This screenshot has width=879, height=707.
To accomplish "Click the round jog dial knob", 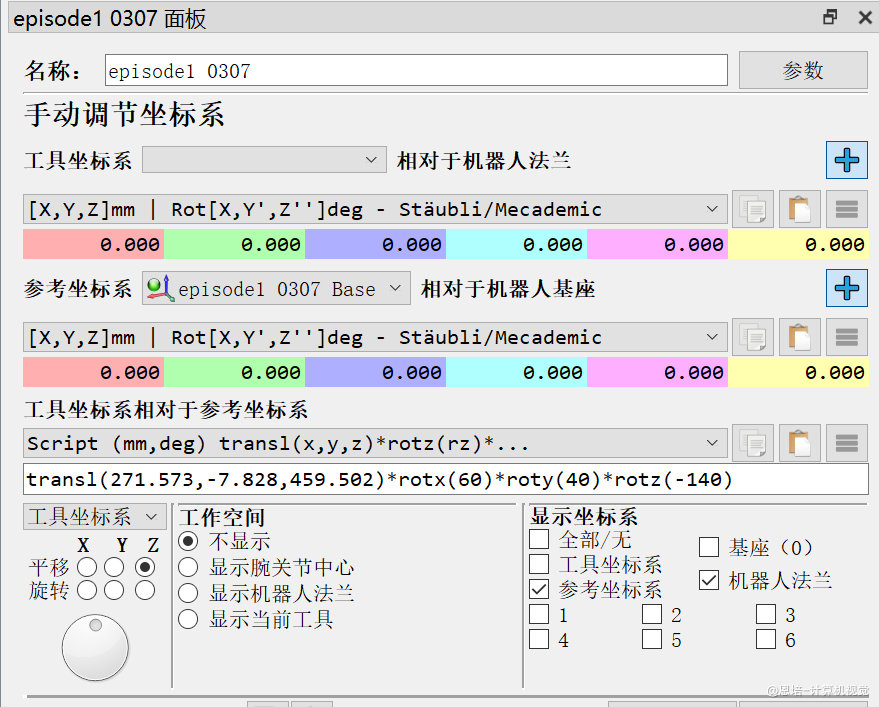I will pos(95,648).
